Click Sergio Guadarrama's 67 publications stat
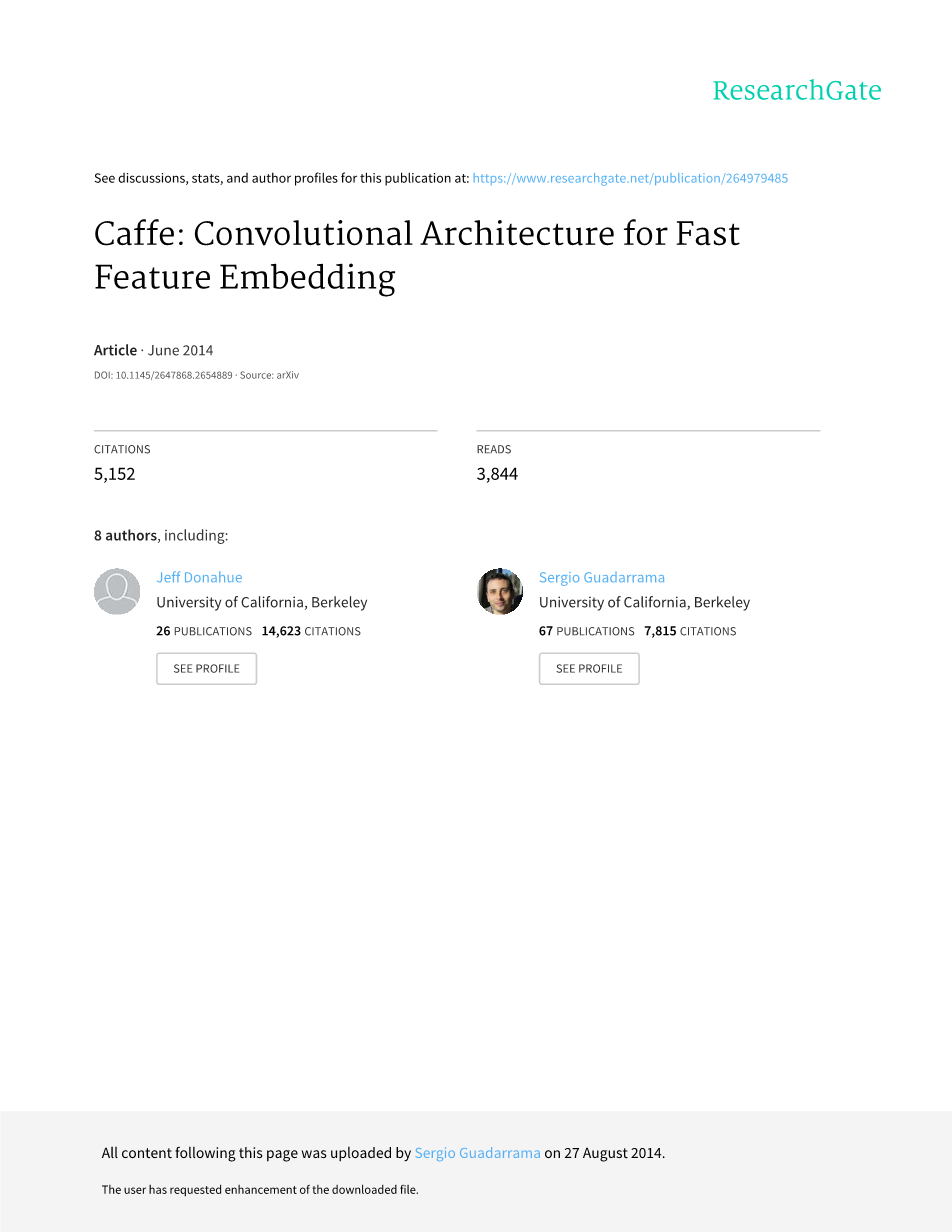 [x=586, y=631]
